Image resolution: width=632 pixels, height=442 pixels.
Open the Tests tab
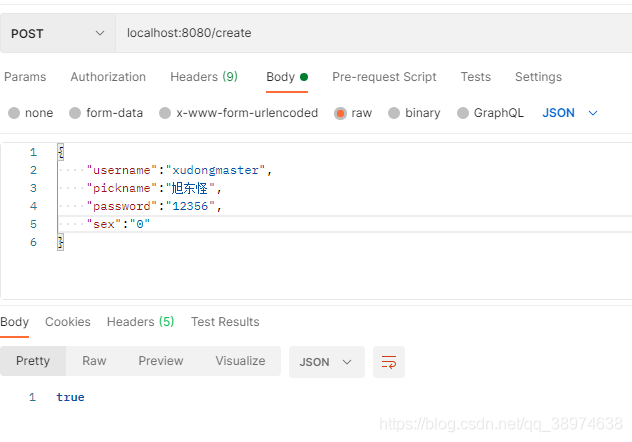[475, 77]
